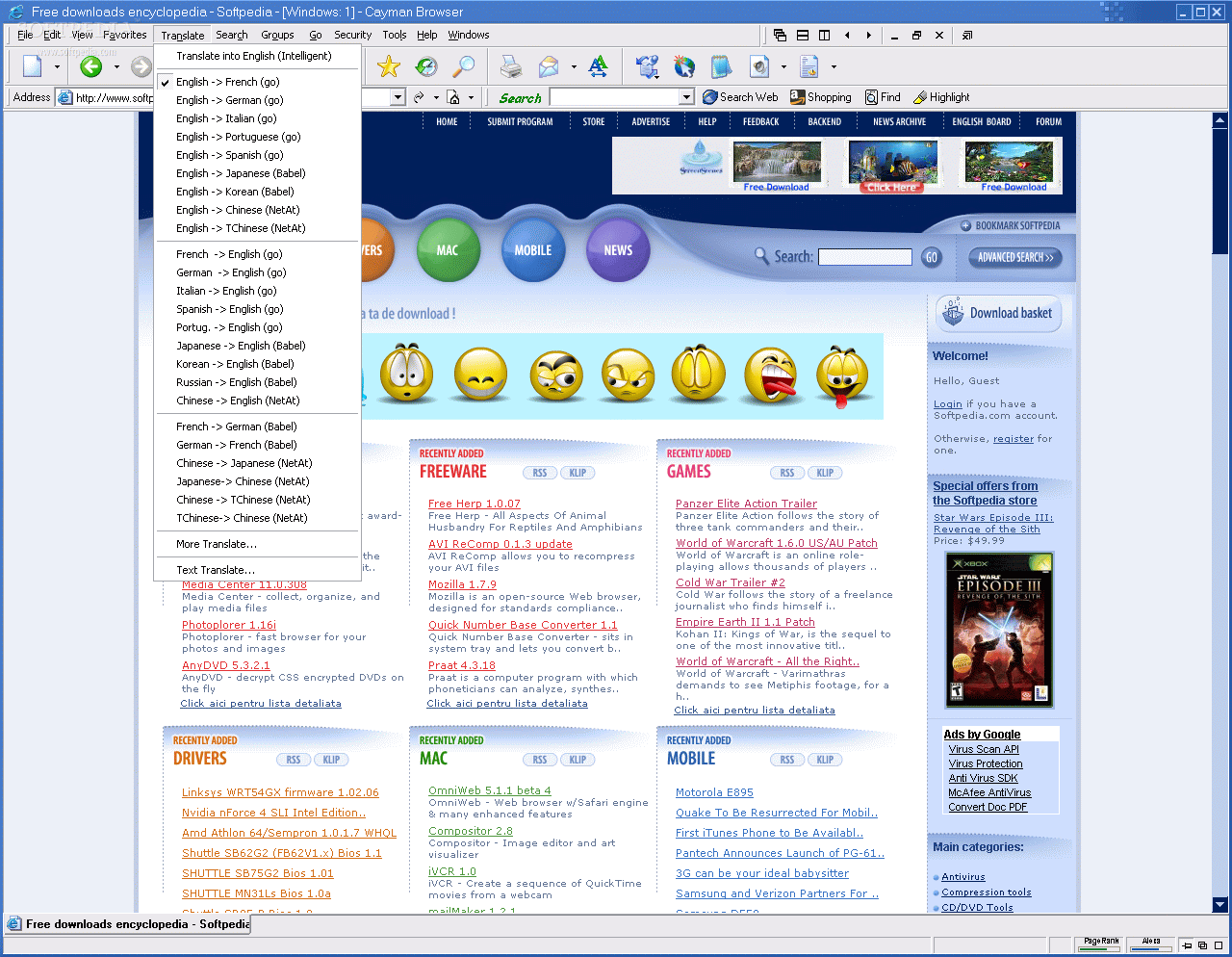The image size is (1232, 957).
Task: Open the Groups menu
Action: click(x=277, y=35)
